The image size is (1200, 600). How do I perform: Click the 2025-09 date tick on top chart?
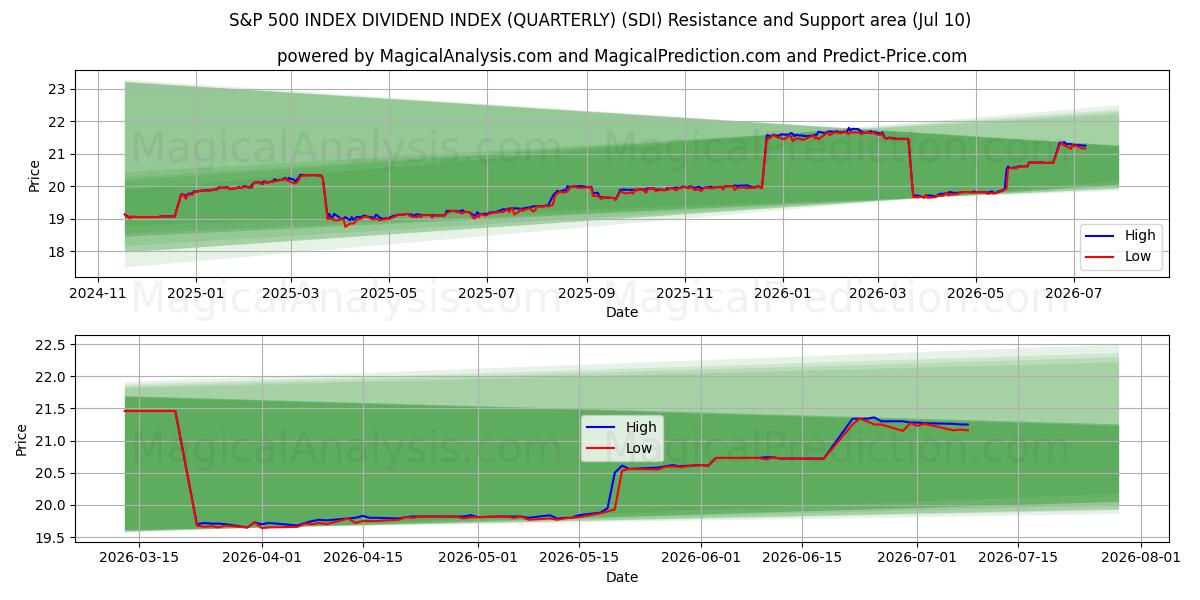pyautogui.click(x=586, y=295)
